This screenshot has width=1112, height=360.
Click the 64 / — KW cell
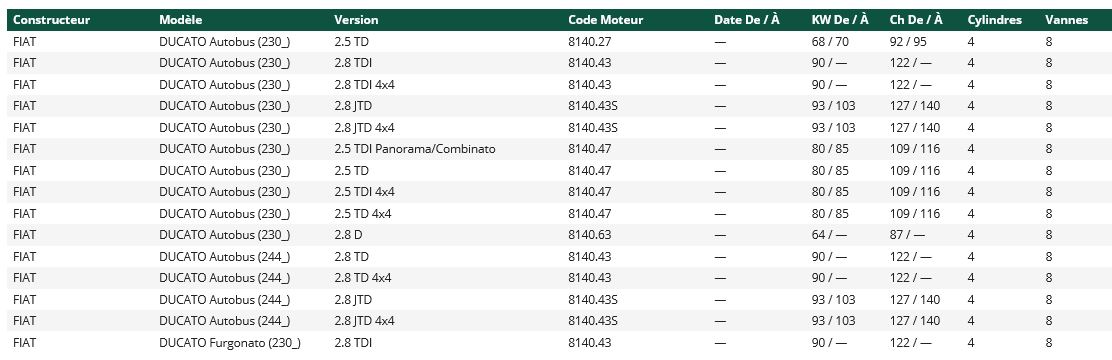tap(829, 235)
